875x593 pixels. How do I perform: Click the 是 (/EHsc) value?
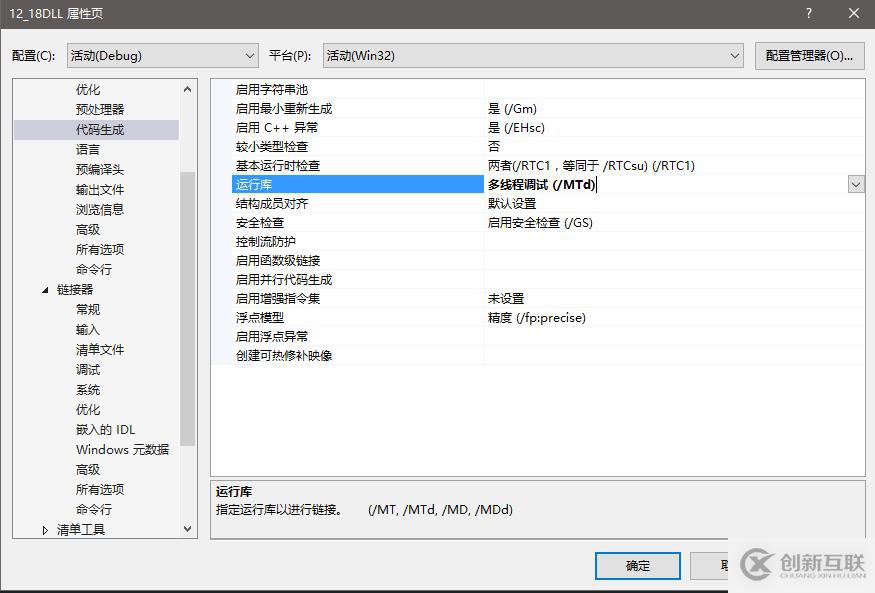pos(516,128)
